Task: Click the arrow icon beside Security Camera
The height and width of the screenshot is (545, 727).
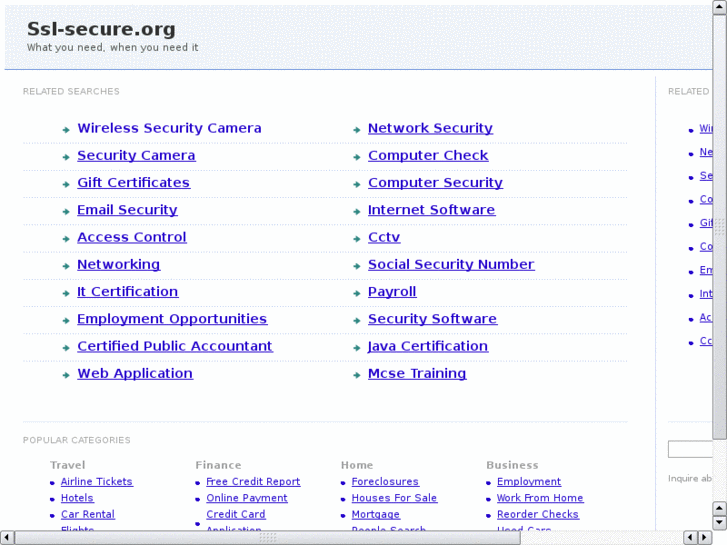Action: point(66,157)
